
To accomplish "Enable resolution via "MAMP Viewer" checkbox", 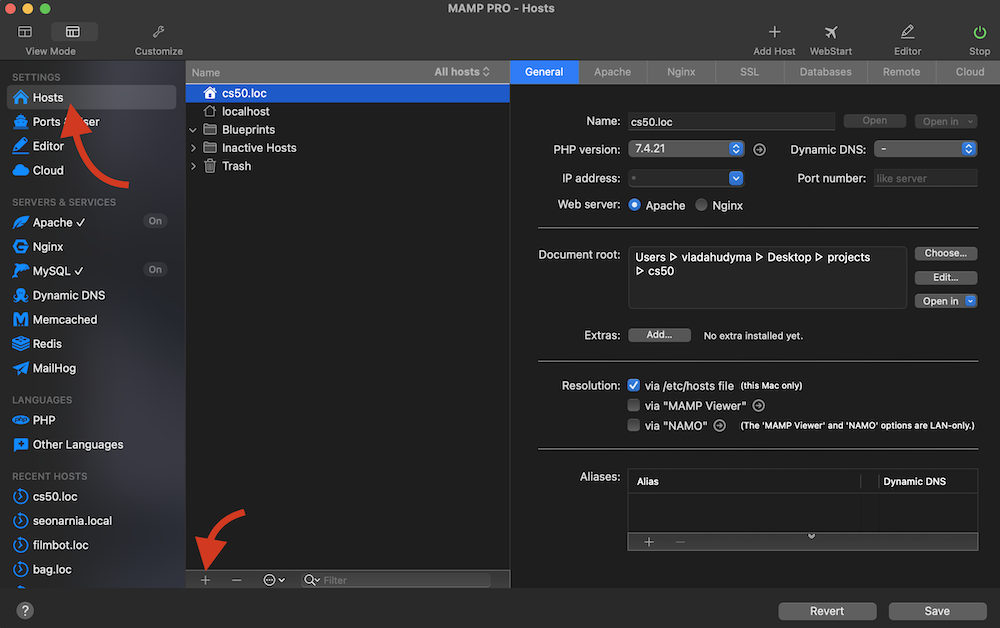I will pos(633,406).
